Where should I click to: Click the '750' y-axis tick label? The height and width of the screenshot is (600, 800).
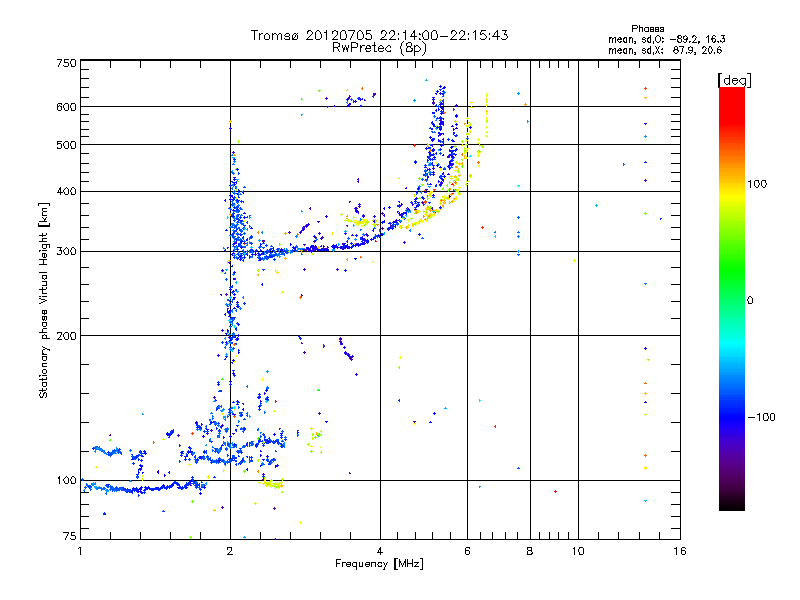pyautogui.click(x=66, y=63)
